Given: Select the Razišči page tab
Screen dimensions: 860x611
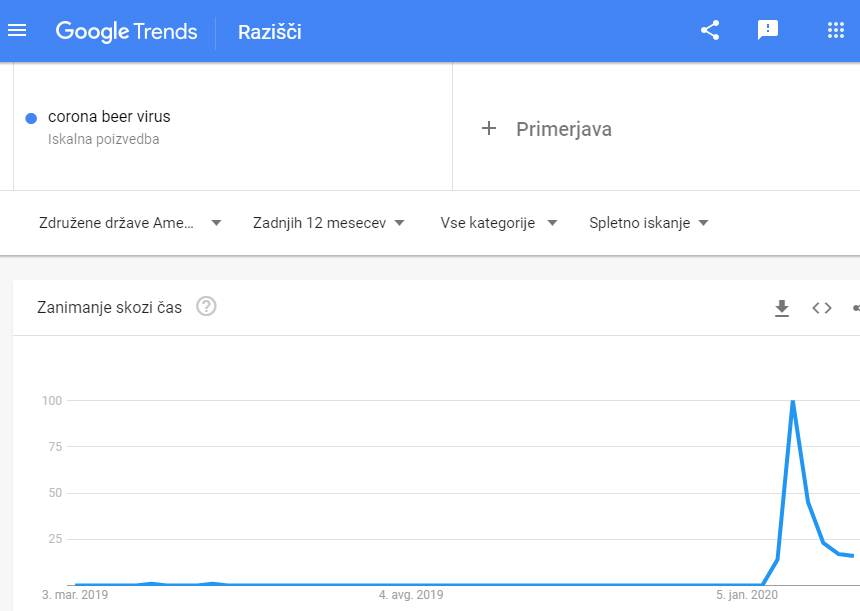Looking at the screenshot, I should pyautogui.click(x=269, y=32).
